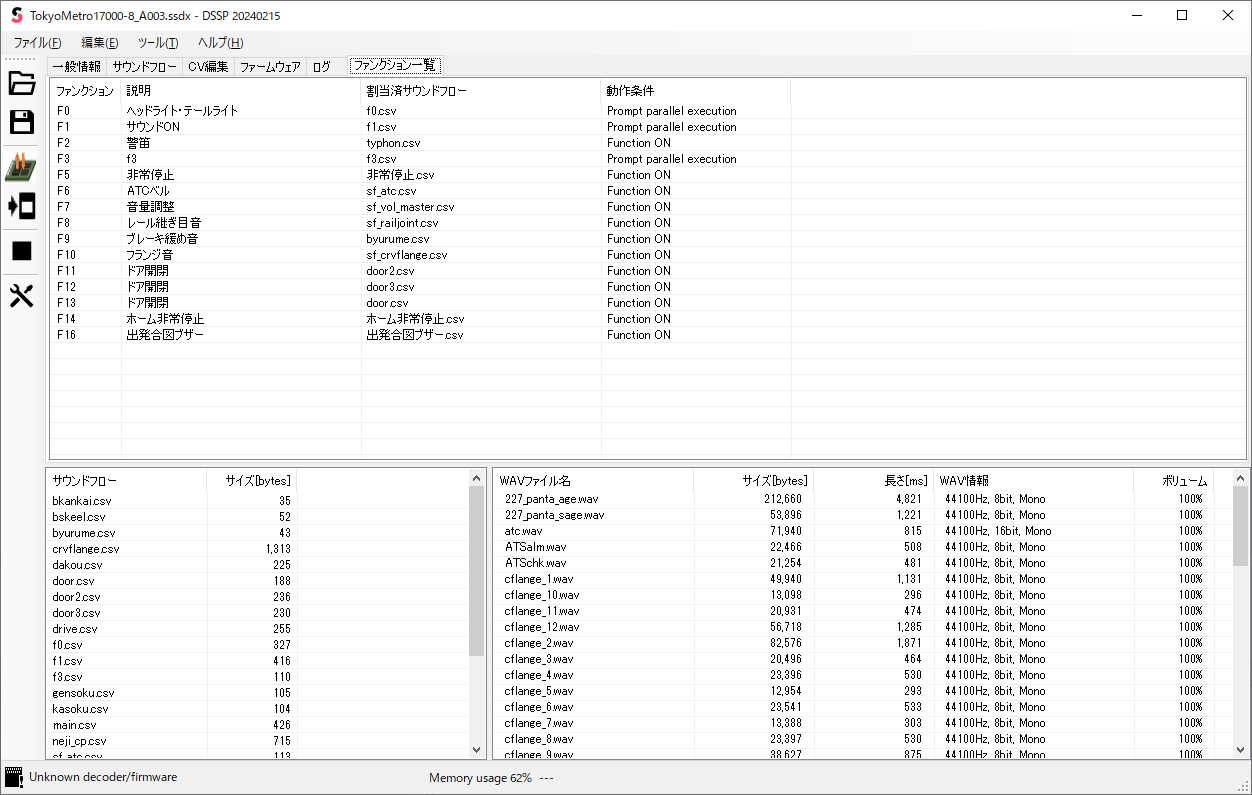Switch to the サウンドフロー tab
The height and width of the screenshot is (795, 1252).
pyautogui.click(x=144, y=67)
